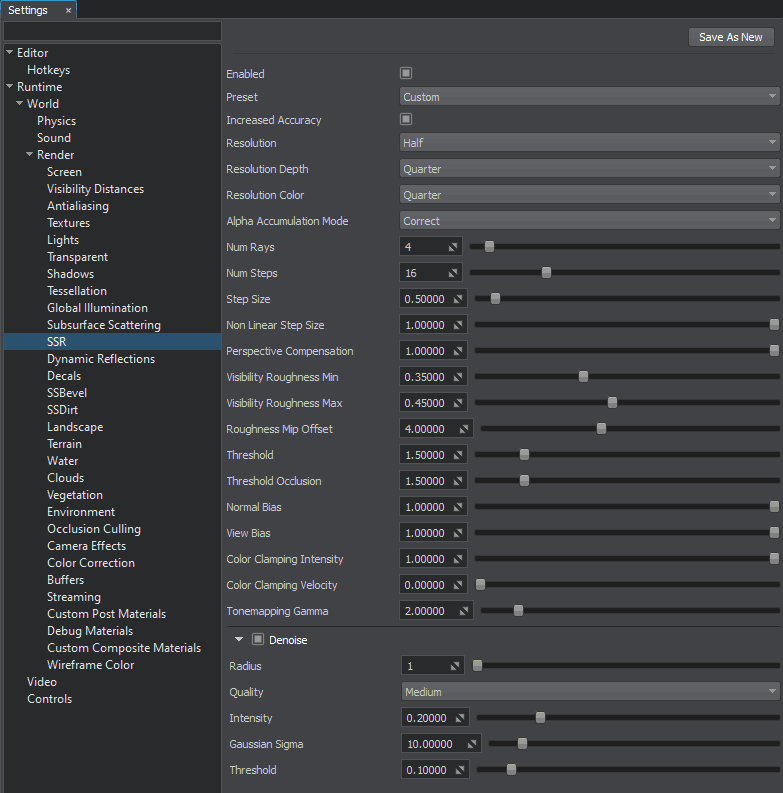Open Global Illumination settings
Screen dimensions: 783x793
pos(98,308)
